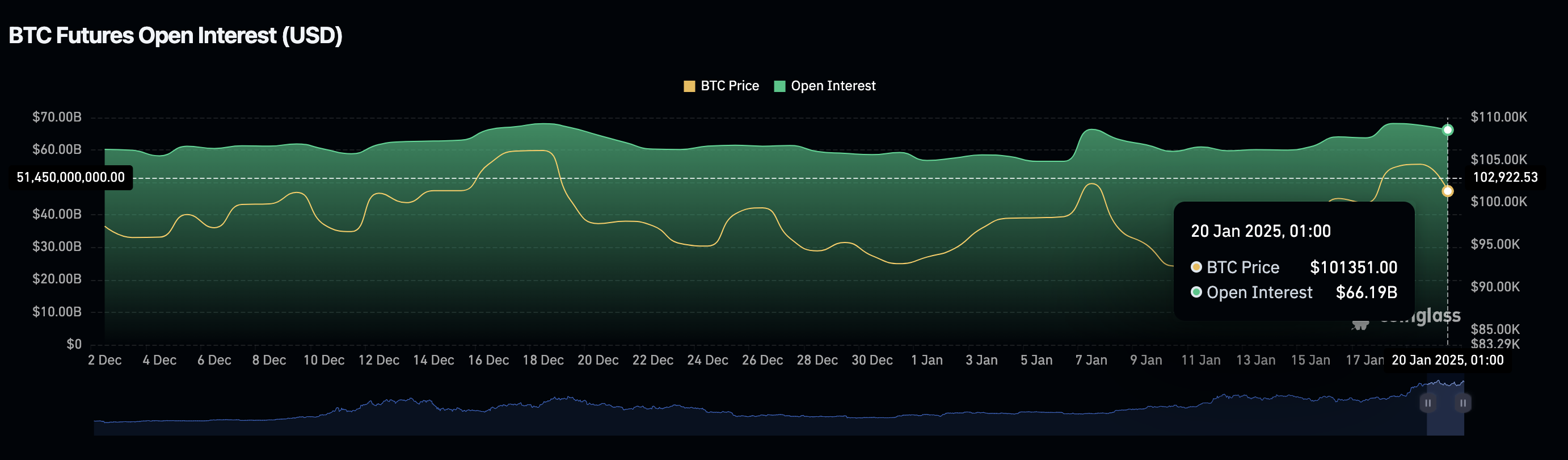Click the BTC Futures Open Interest (USD) title

[x=175, y=35]
